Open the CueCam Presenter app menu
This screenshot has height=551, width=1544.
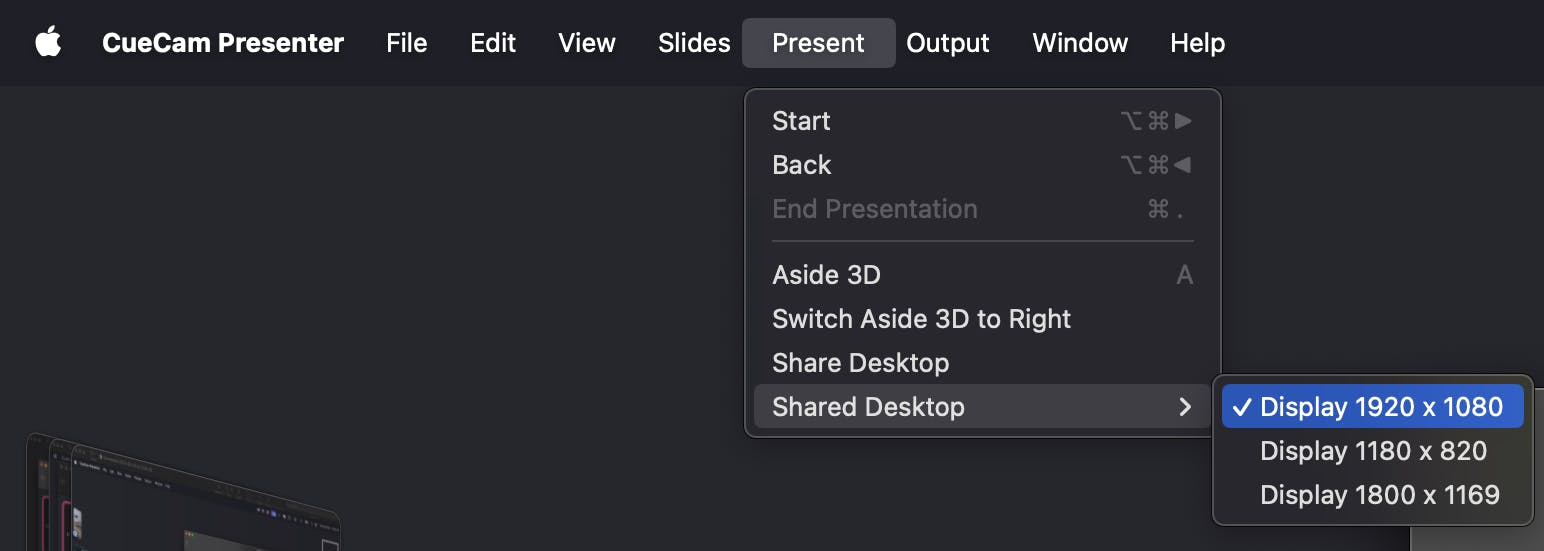223,43
